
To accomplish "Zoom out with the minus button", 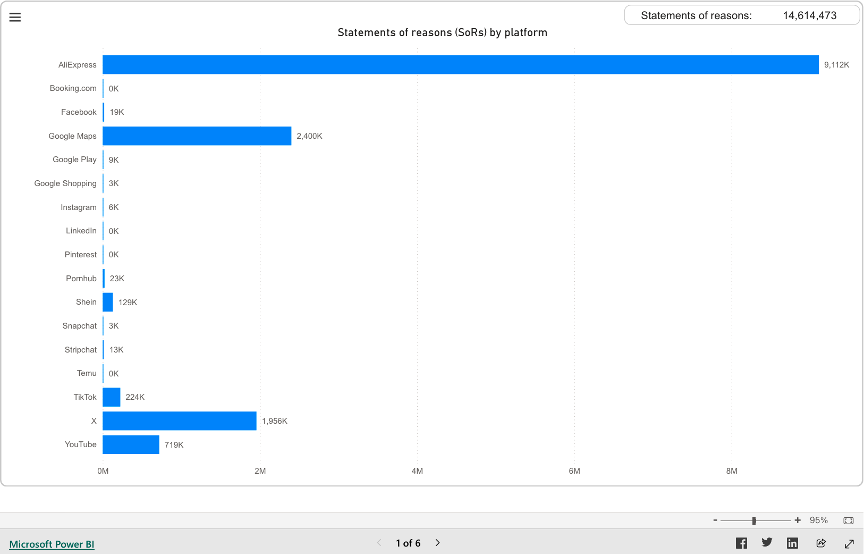I will click(x=715, y=520).
